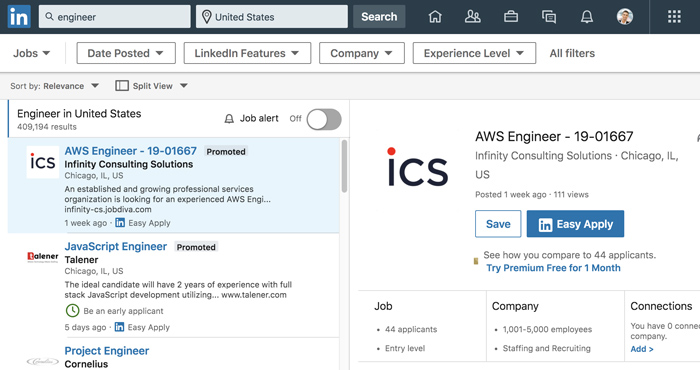Viewport: 700px width, 370px height.
Task: Open the JavaScript Engineer listing title
Action: click(116, 246)
